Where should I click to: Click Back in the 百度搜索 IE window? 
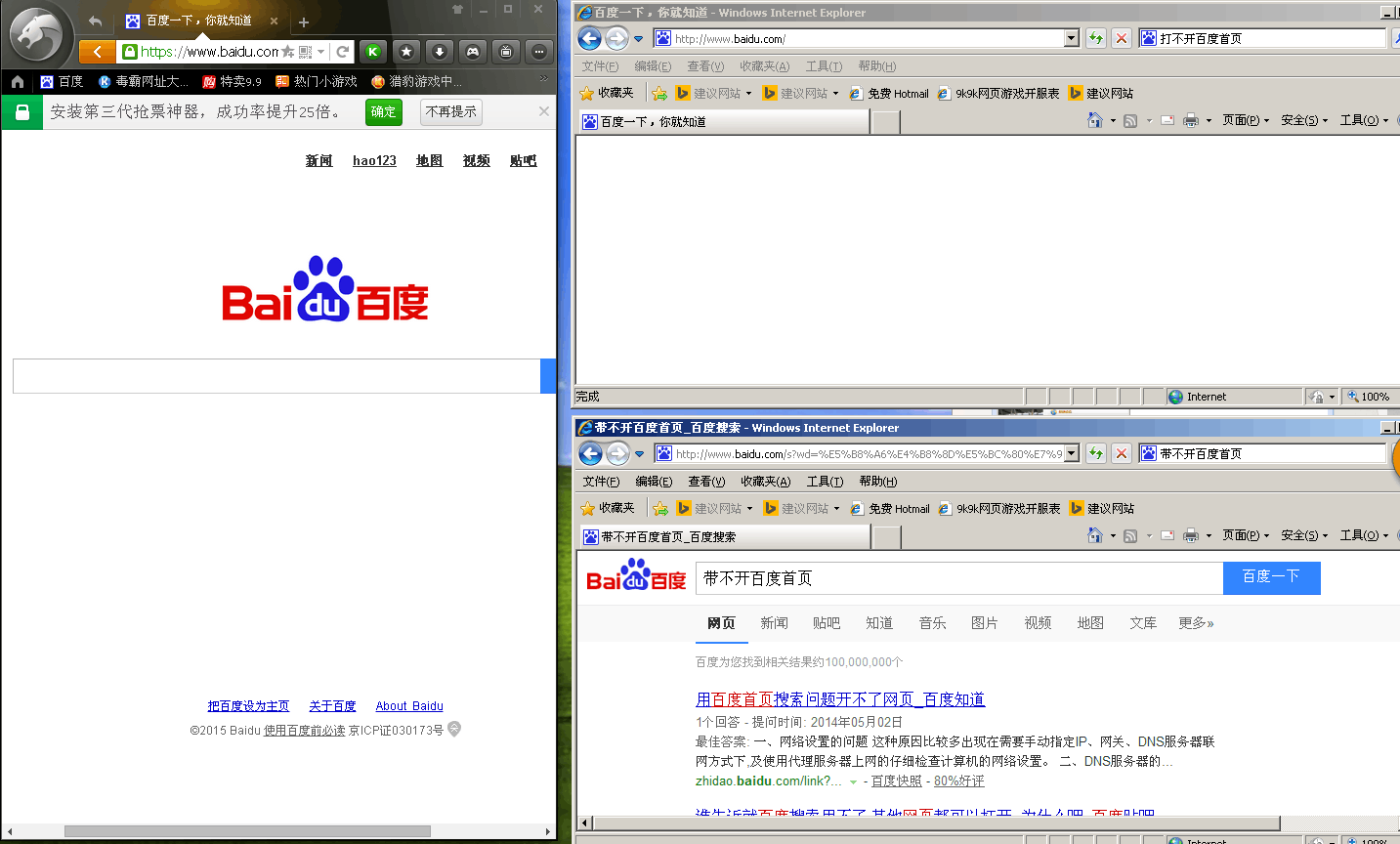tap(590, 453)
